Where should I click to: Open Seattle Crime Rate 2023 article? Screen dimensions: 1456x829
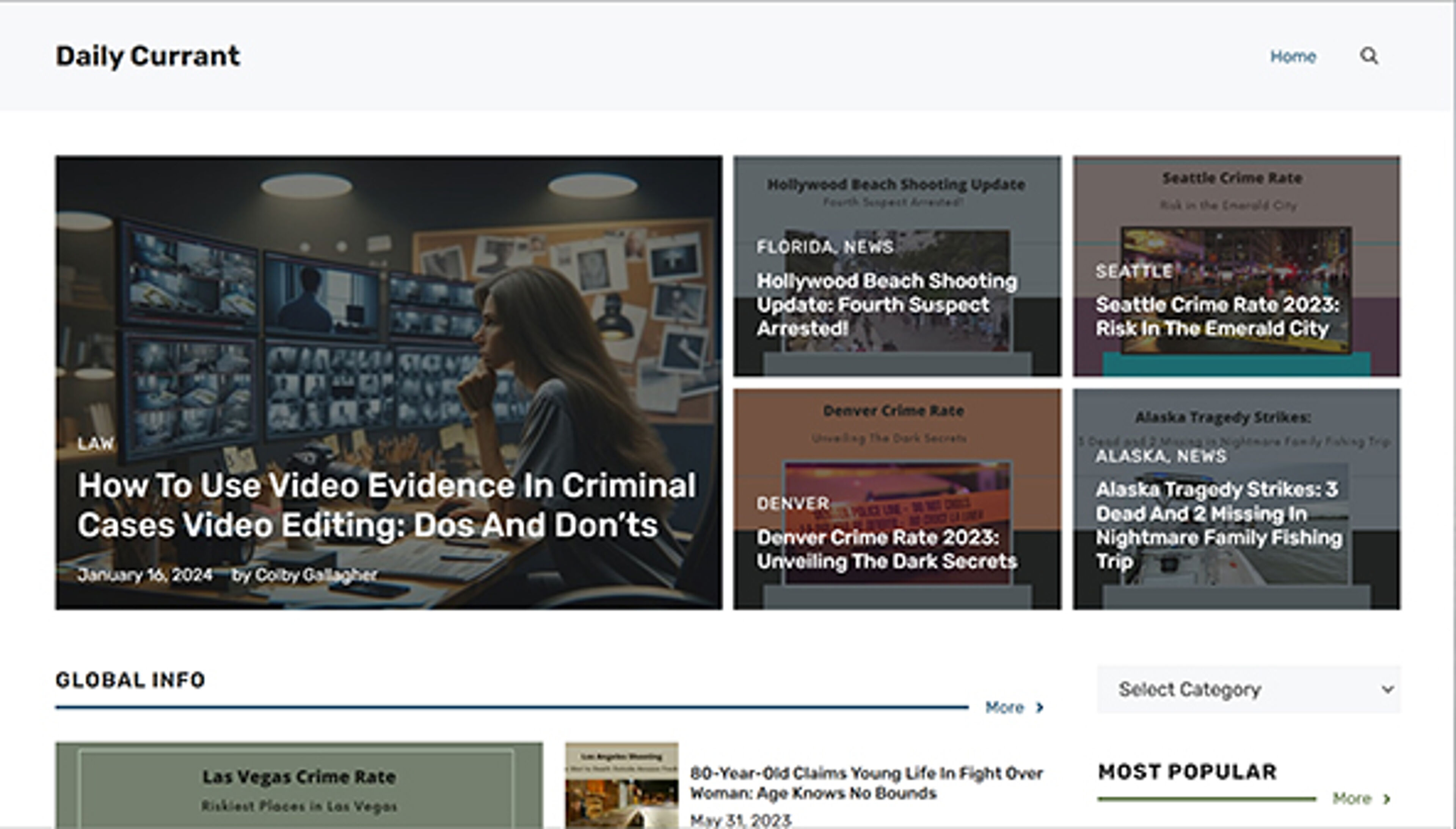[1217, 317]
